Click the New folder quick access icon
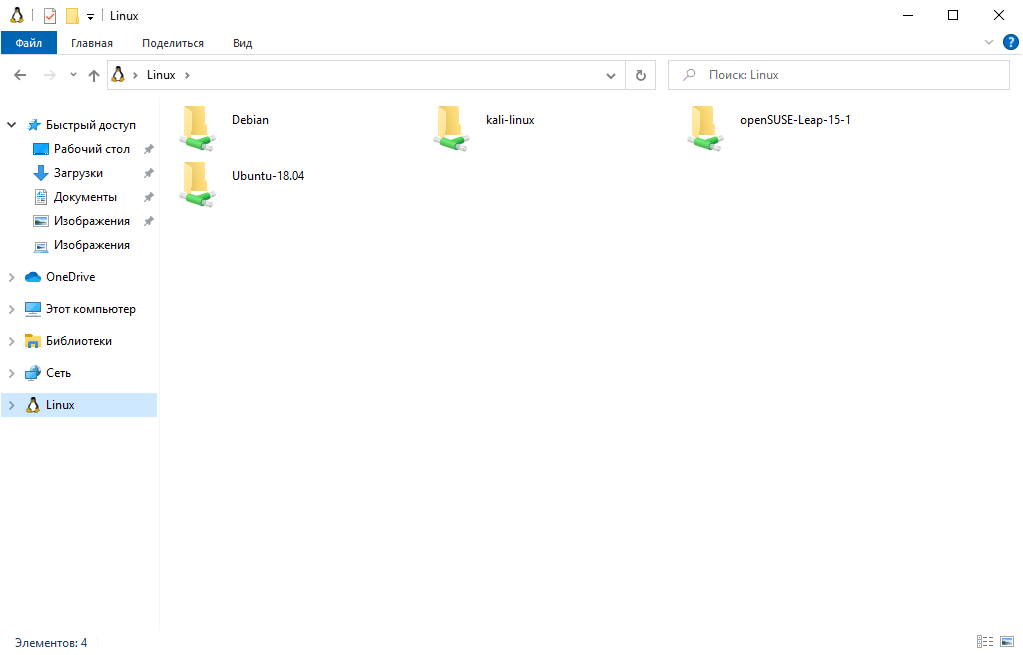1023x655 pixels. click(x=72, y=16)
